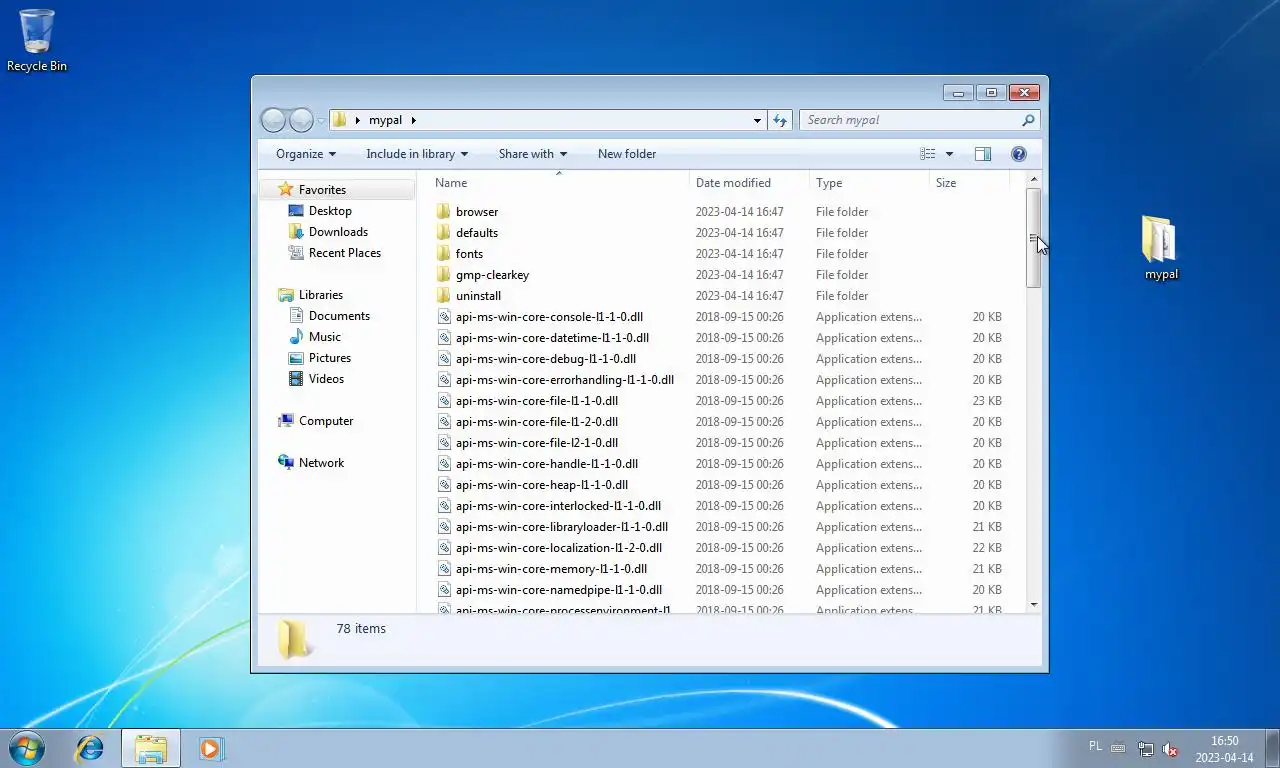Expand the address bar history dropdown
The image size is (1280, 768).
pos(757,120)
